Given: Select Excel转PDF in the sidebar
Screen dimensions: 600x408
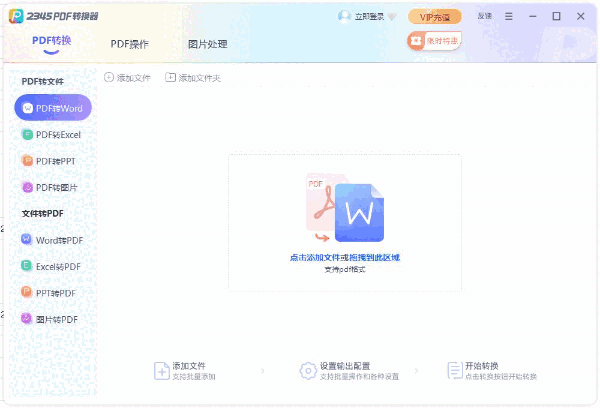Looking at the screenshot, I should [51, 267].
